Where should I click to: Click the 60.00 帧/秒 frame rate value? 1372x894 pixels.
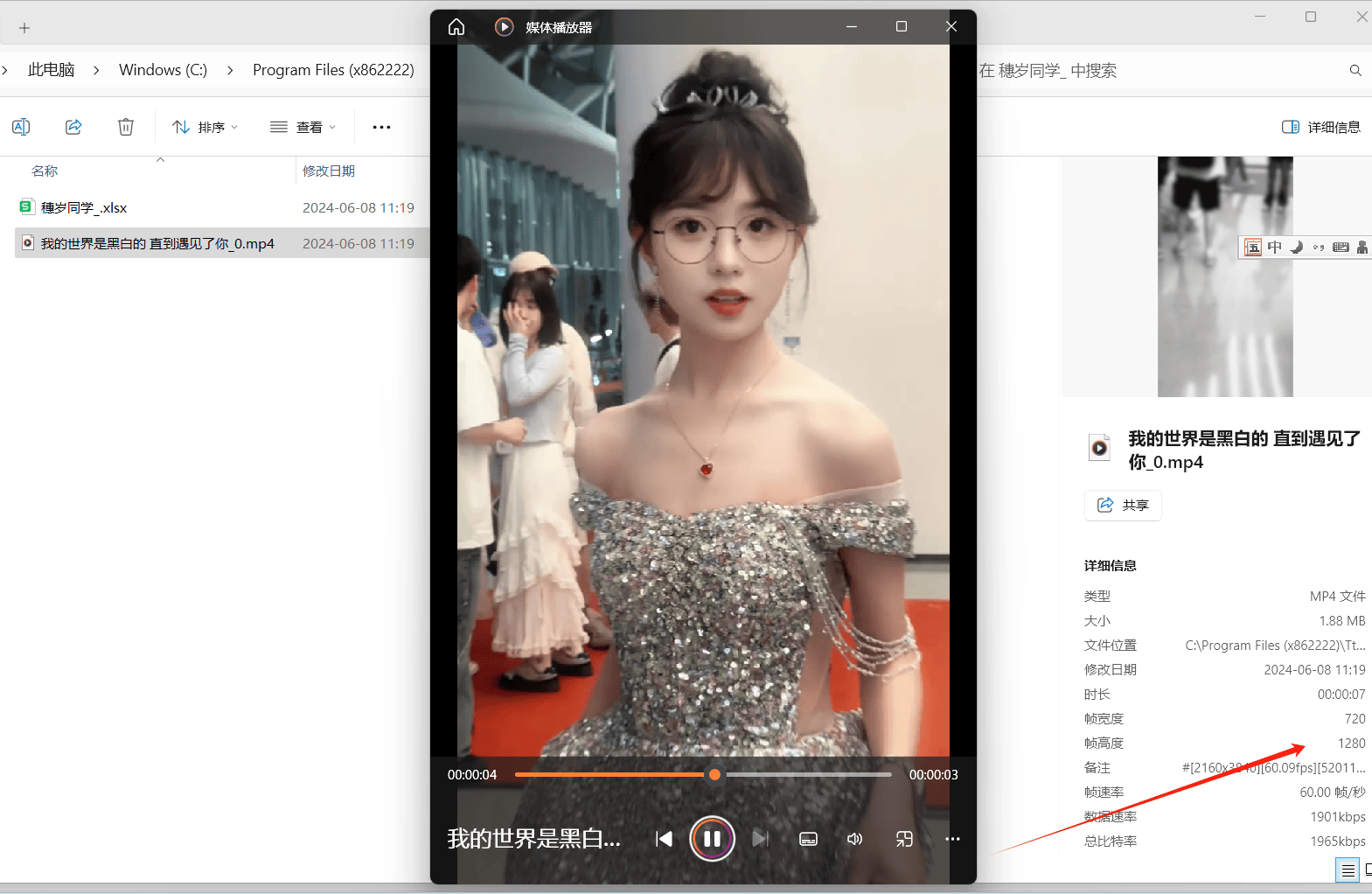[1333, 793]
